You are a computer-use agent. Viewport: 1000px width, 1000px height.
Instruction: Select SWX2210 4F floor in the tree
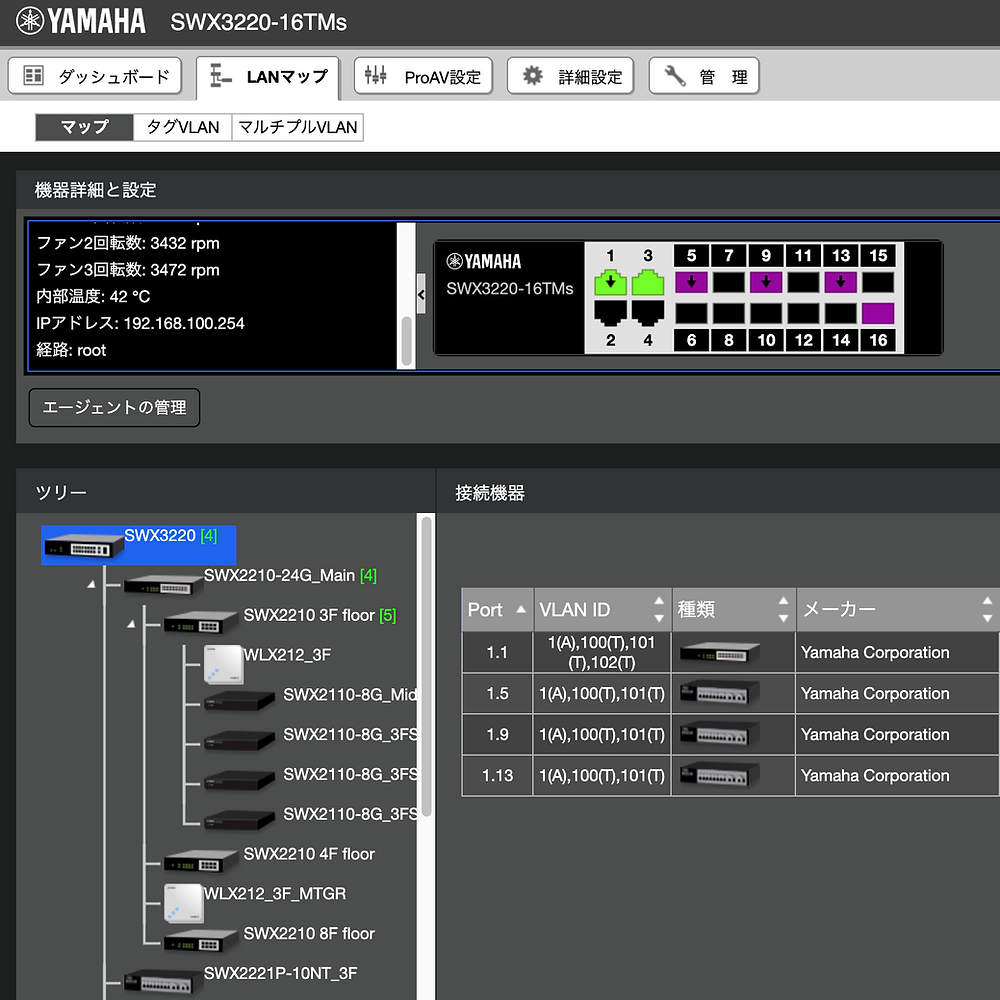point(309,854)
